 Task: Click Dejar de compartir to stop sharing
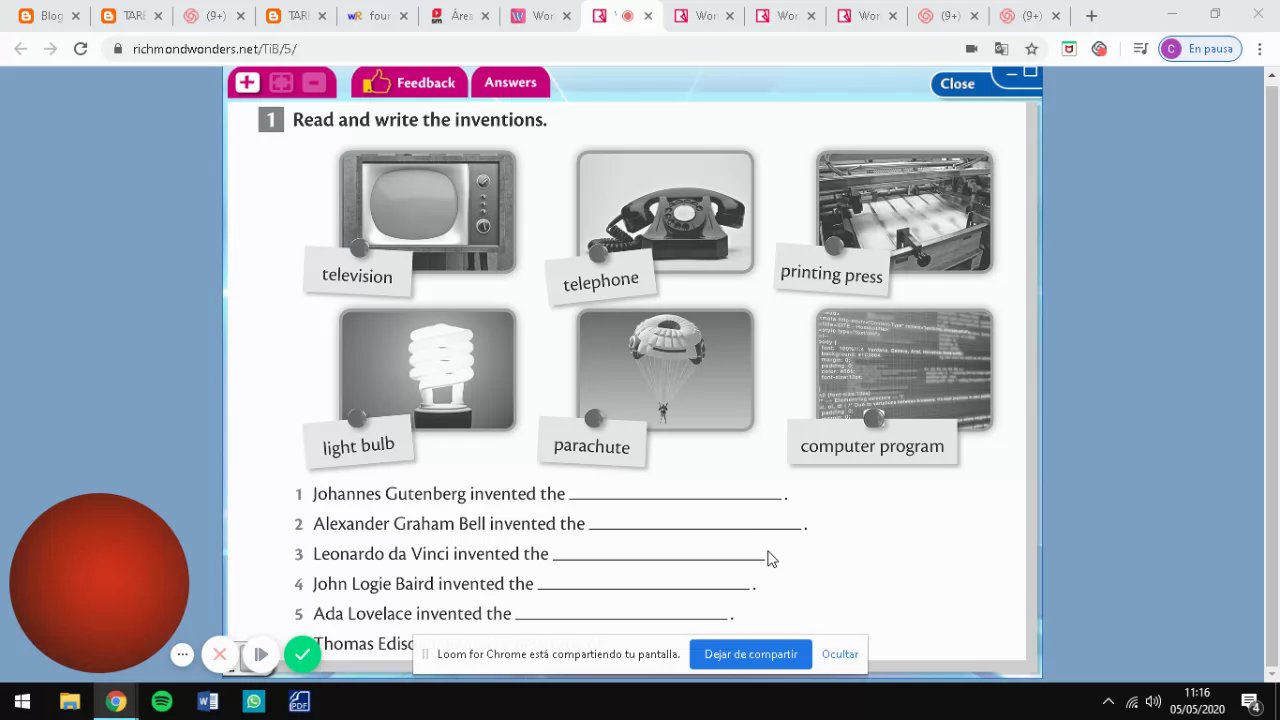click(x=751, y=654)
